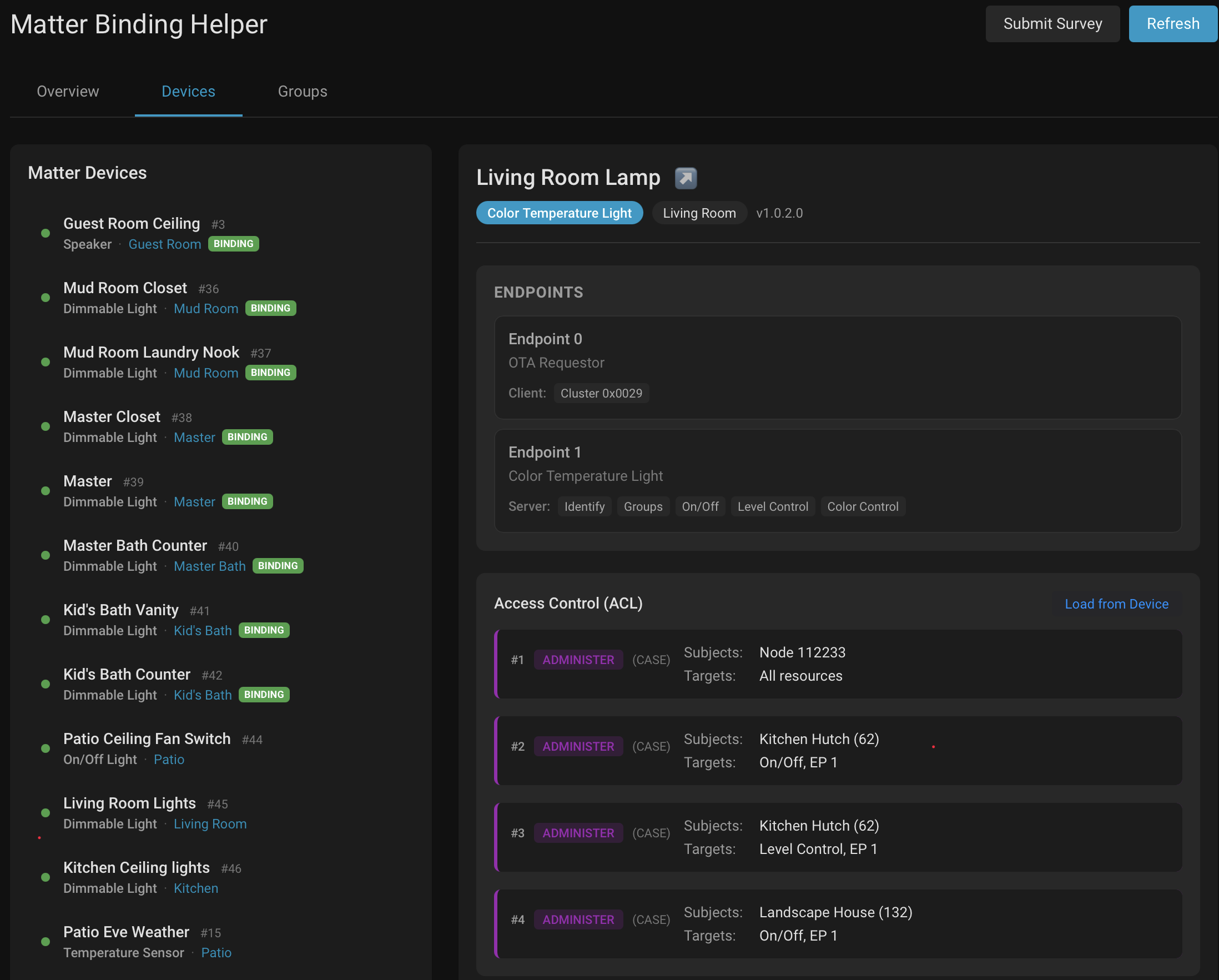Viewport: 1219px width, 980px height.
Task: Select the Devices tab
Action: coord(188,92)
